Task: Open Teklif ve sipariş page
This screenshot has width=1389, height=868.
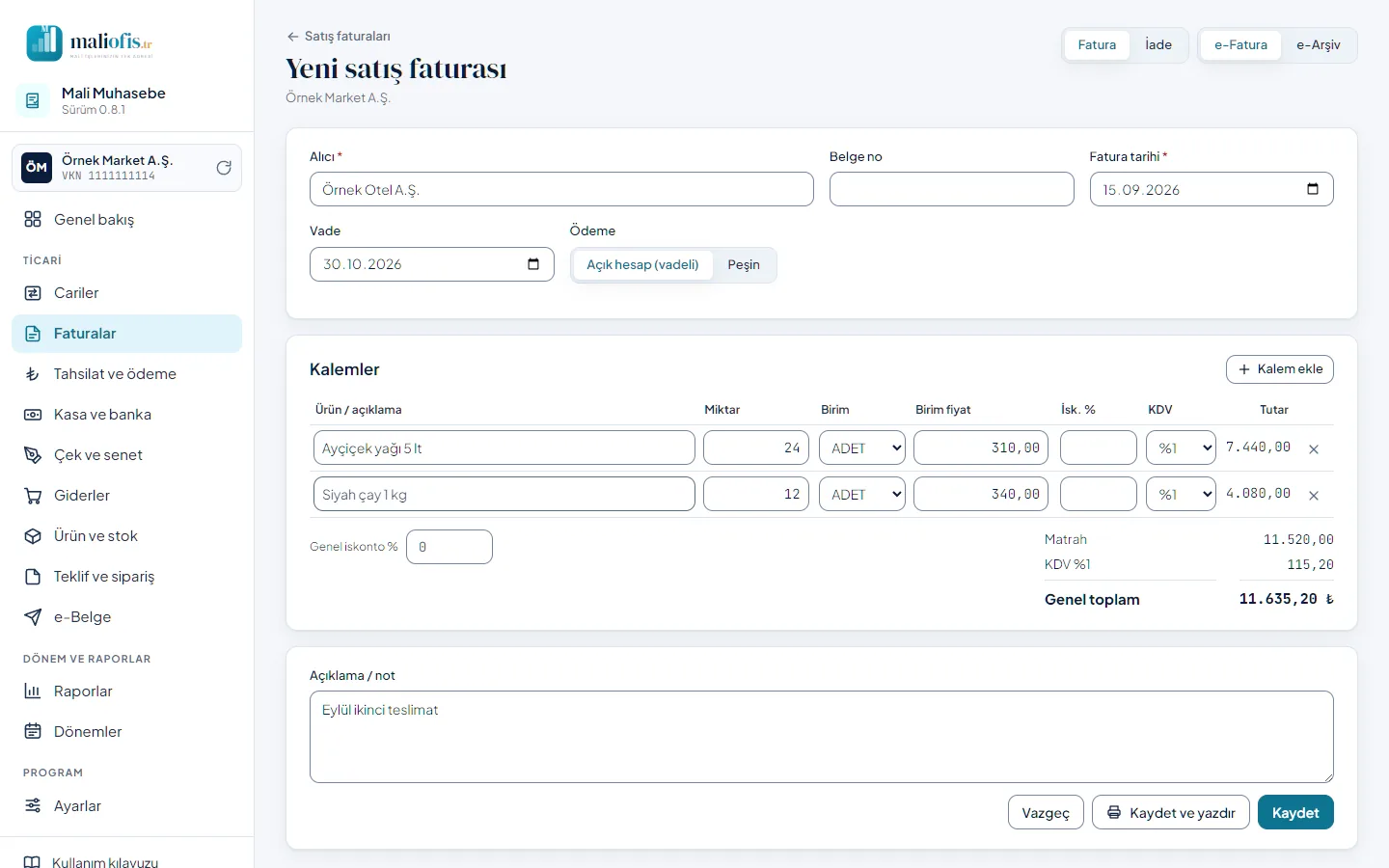Action: click(126, 577)
